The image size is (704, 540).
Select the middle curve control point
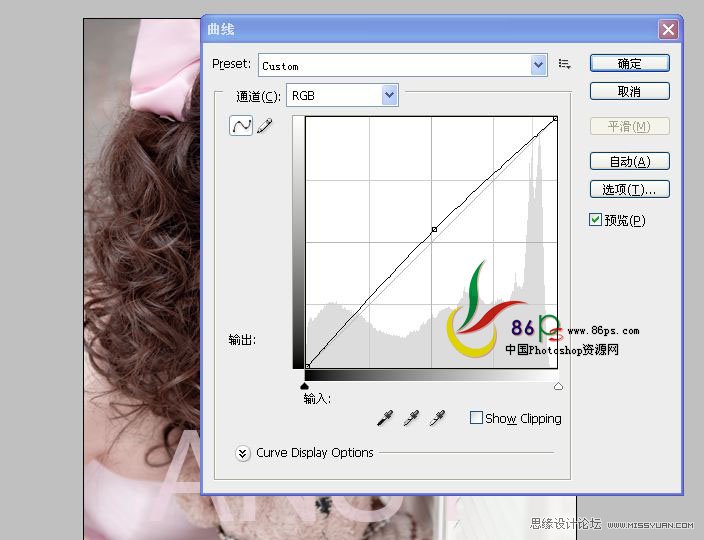coord(434,229)
